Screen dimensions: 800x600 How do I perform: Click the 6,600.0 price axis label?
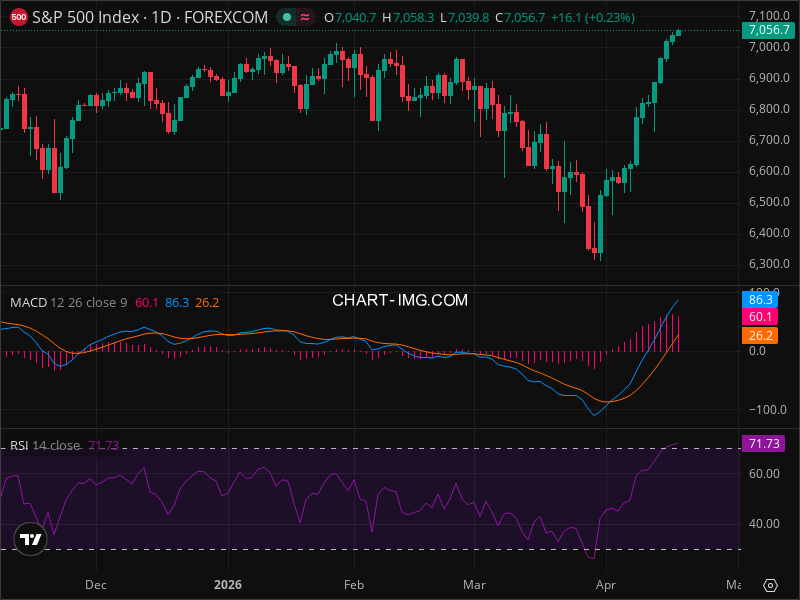click(769, 171)
